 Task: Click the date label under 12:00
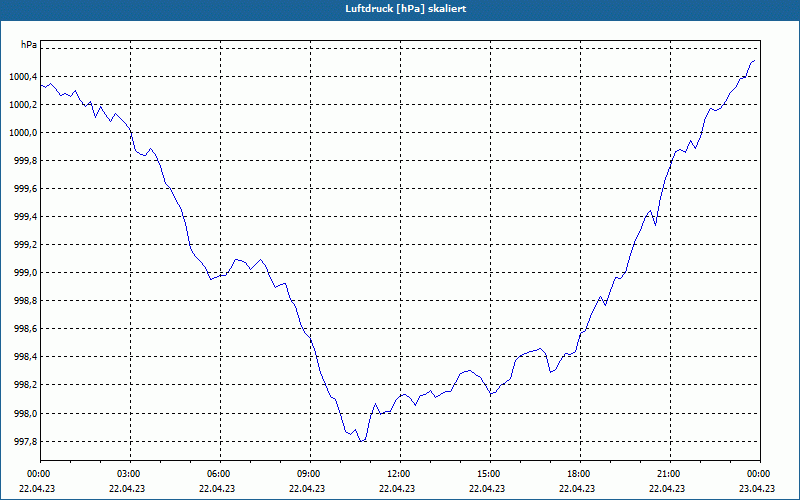[x=397, y=488]
